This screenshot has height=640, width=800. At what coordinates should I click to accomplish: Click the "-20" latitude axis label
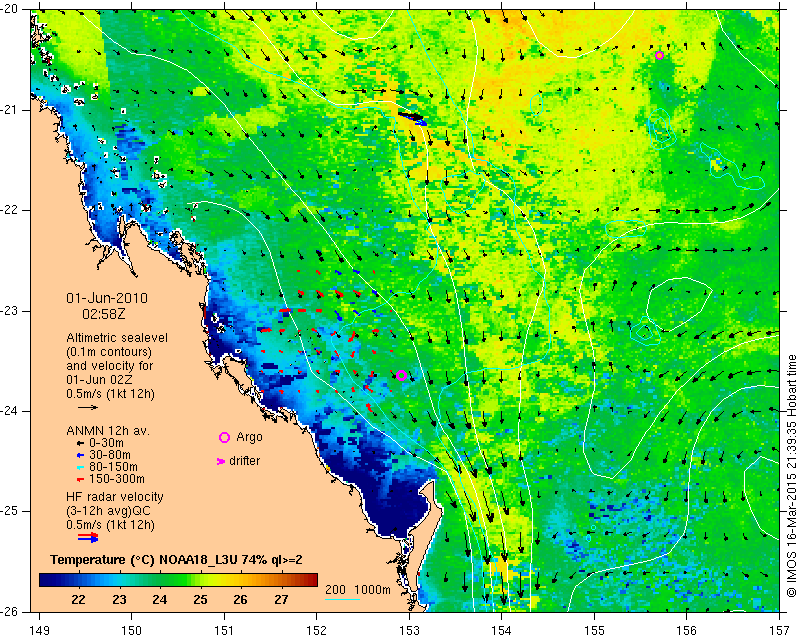tap(10, 10)
